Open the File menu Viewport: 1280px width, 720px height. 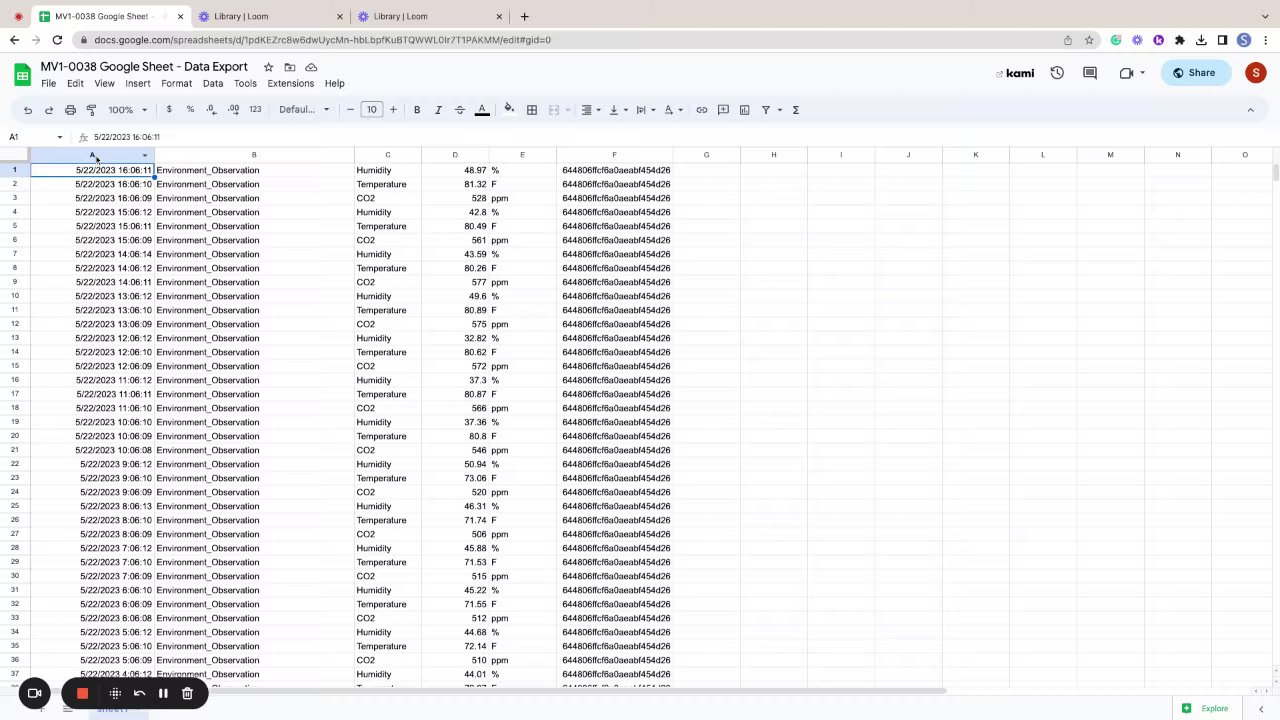48,84
